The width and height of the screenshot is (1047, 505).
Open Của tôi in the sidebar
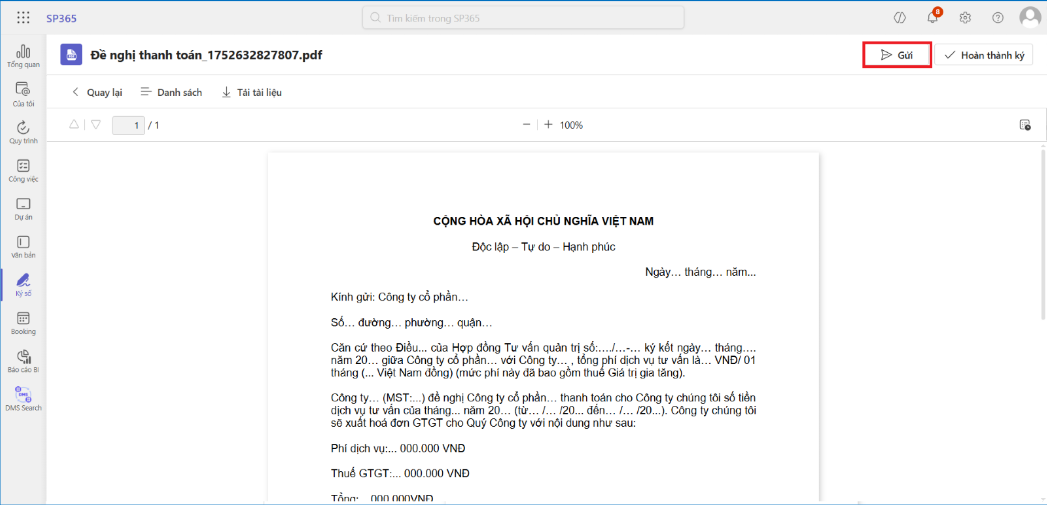tap(22, 94)
